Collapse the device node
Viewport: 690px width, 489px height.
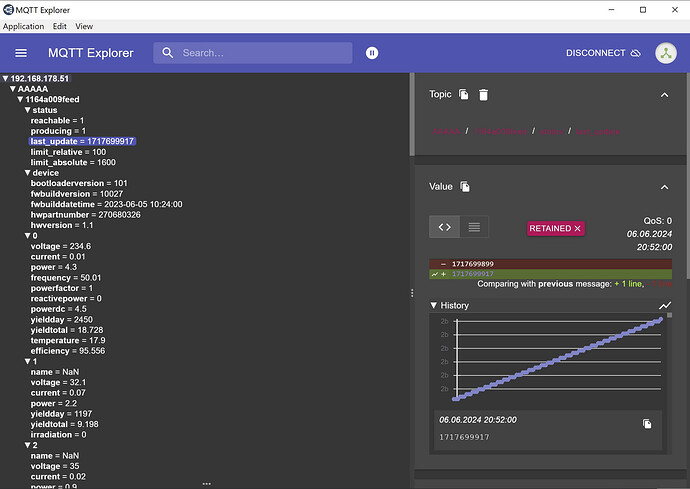(27, 173)
